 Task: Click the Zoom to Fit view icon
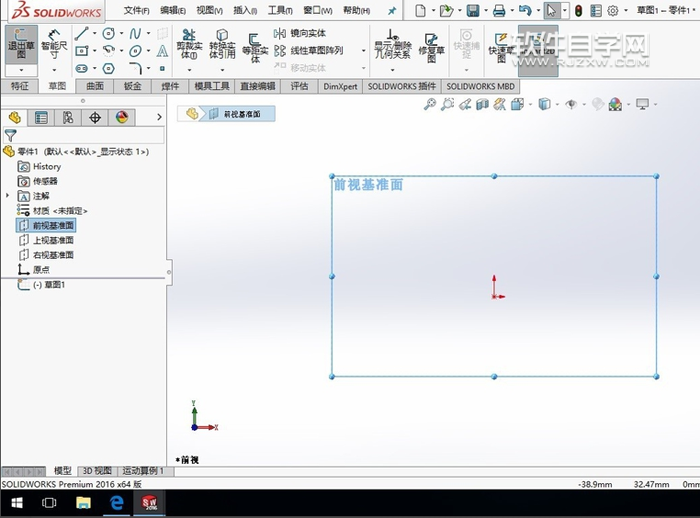pos(429,104)
